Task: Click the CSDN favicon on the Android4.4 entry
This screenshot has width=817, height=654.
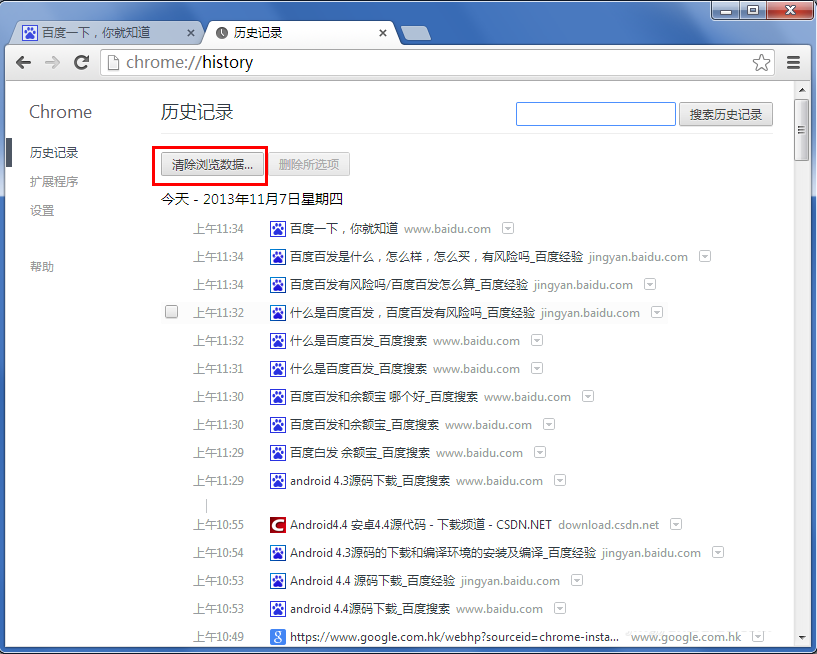Action: (x=278, y=525)
